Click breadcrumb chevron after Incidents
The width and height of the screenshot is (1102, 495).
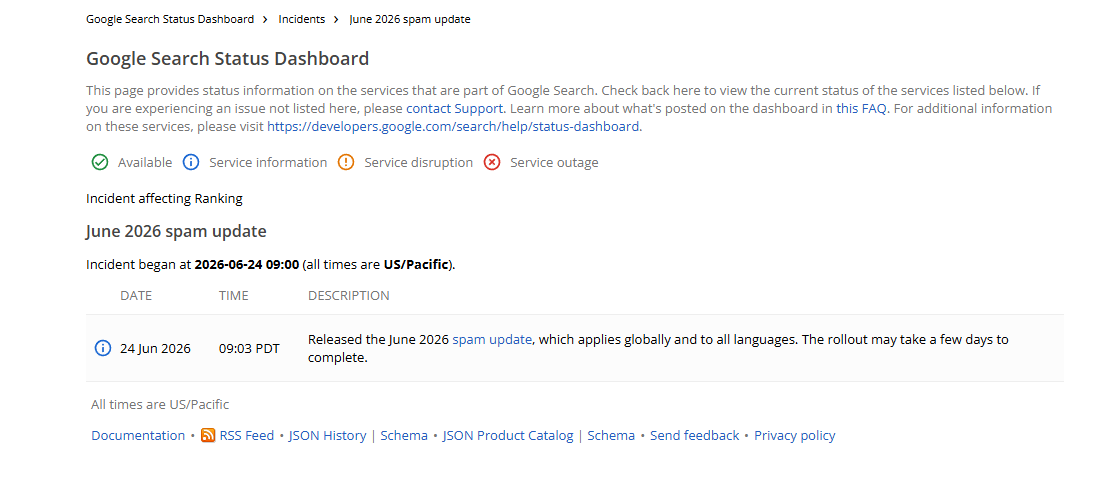click(337, 20)
